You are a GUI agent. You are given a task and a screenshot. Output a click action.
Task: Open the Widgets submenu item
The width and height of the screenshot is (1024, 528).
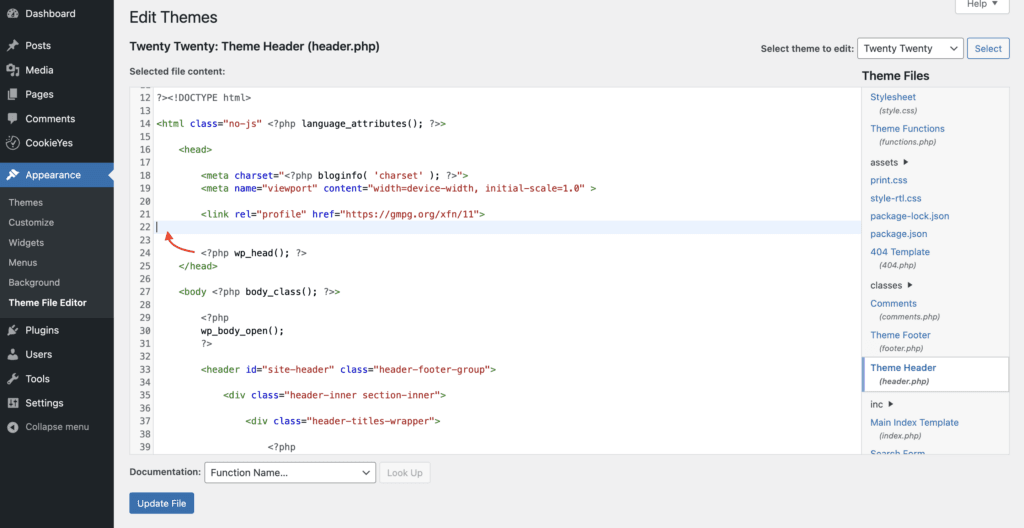[26, 242]
